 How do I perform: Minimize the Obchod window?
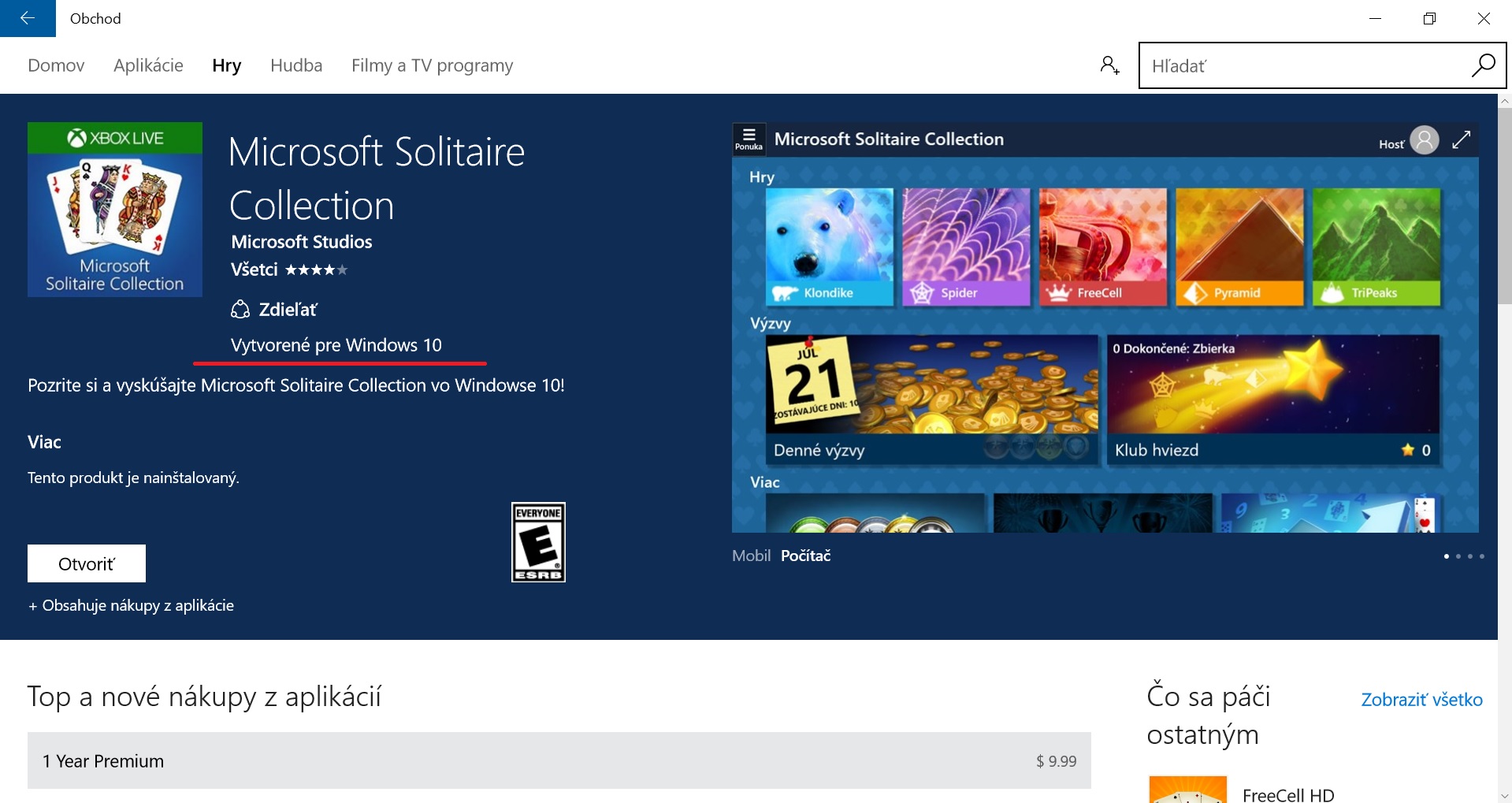[x=1376, y=18]
